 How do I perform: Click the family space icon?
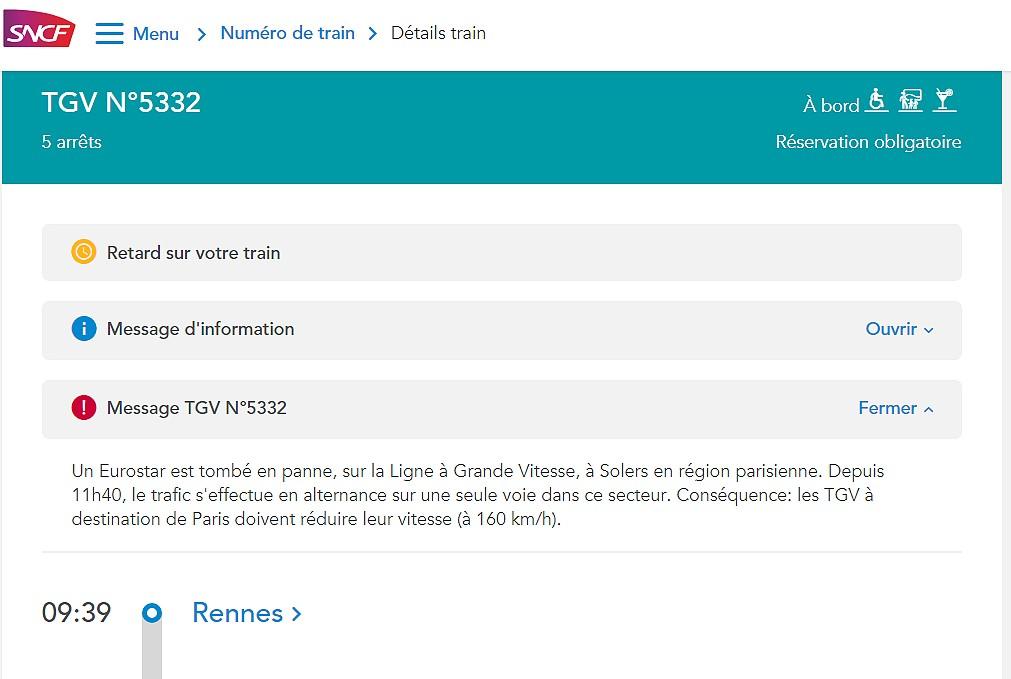point(910,100)
